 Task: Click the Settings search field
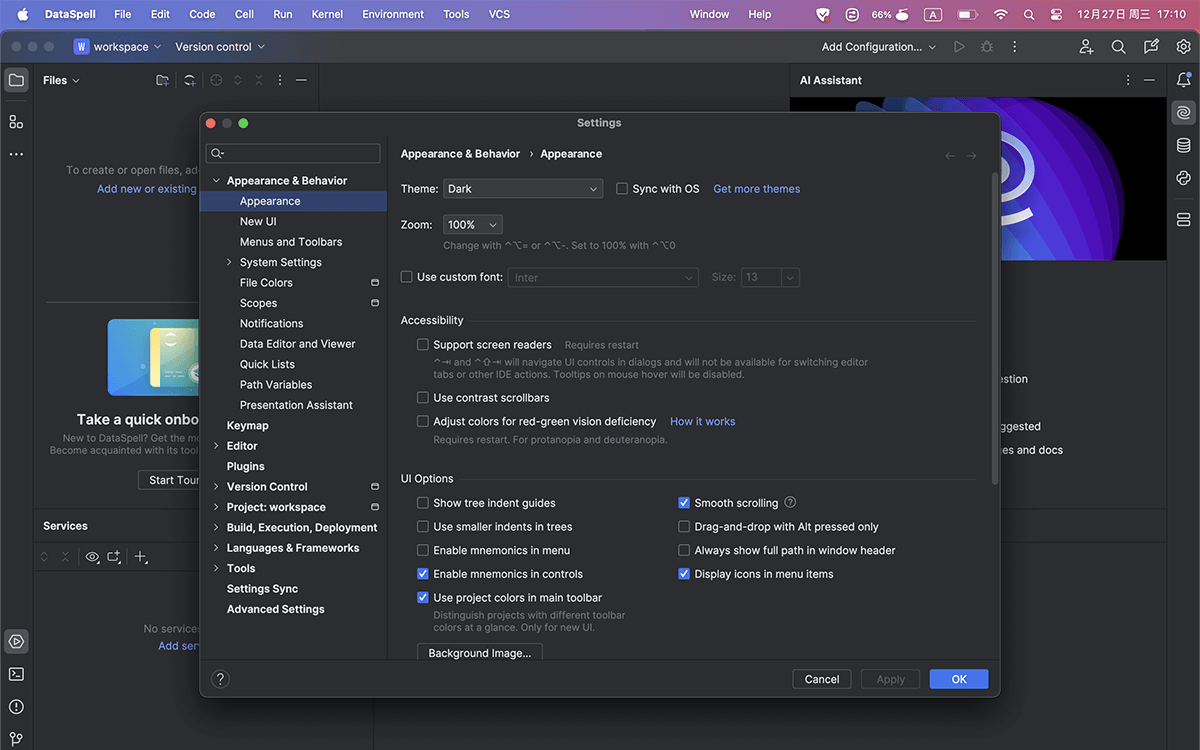(x=293, y=153)
